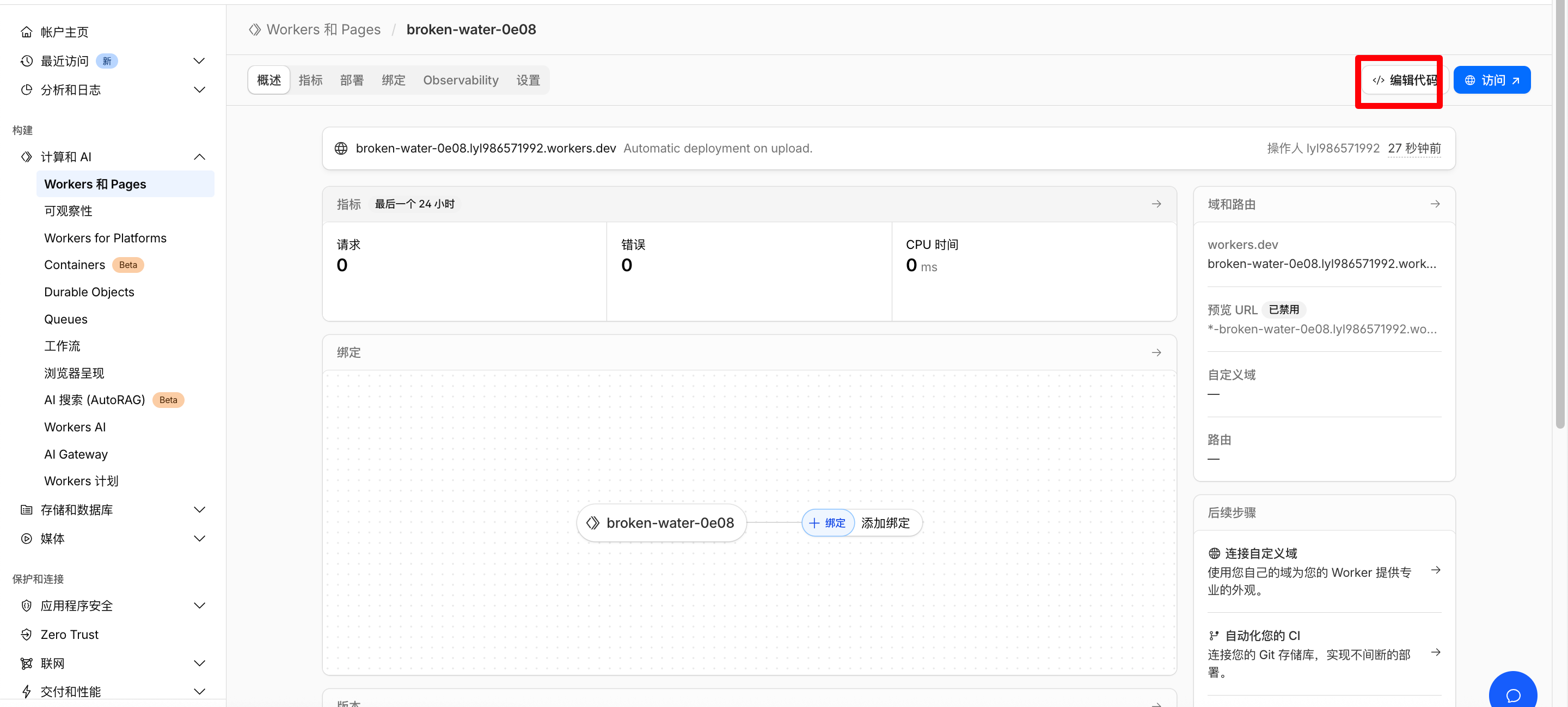Click the Zero Trust sidebar icon
Screen dimensions: 1568x707
(26, 635)
